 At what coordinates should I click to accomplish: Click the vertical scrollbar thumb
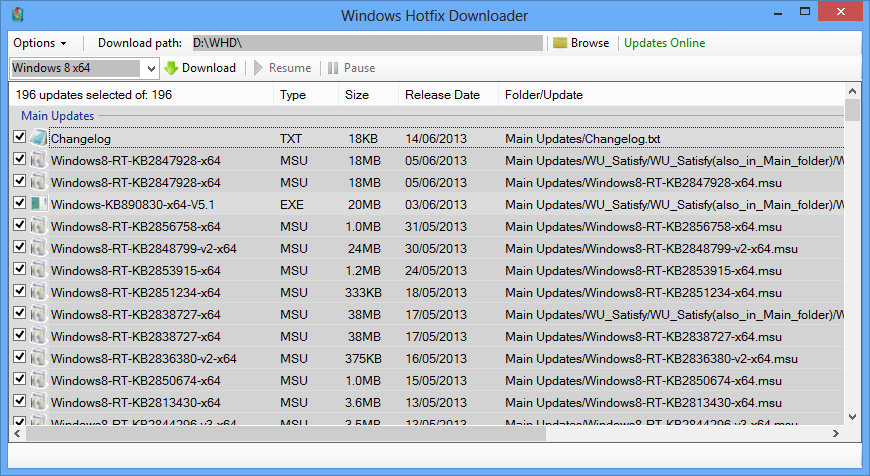852,110
